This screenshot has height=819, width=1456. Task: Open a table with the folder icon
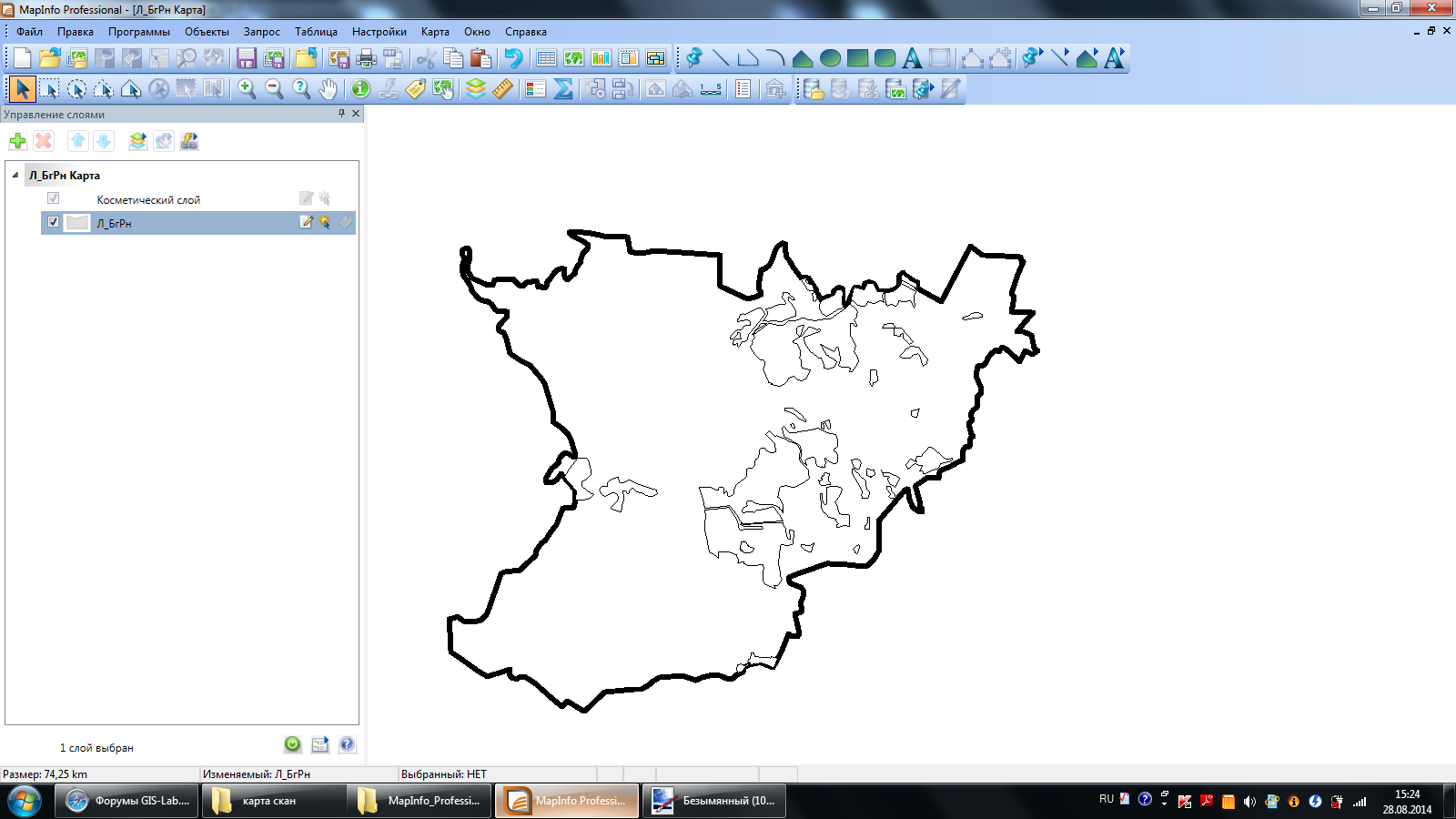coord(50,58)
